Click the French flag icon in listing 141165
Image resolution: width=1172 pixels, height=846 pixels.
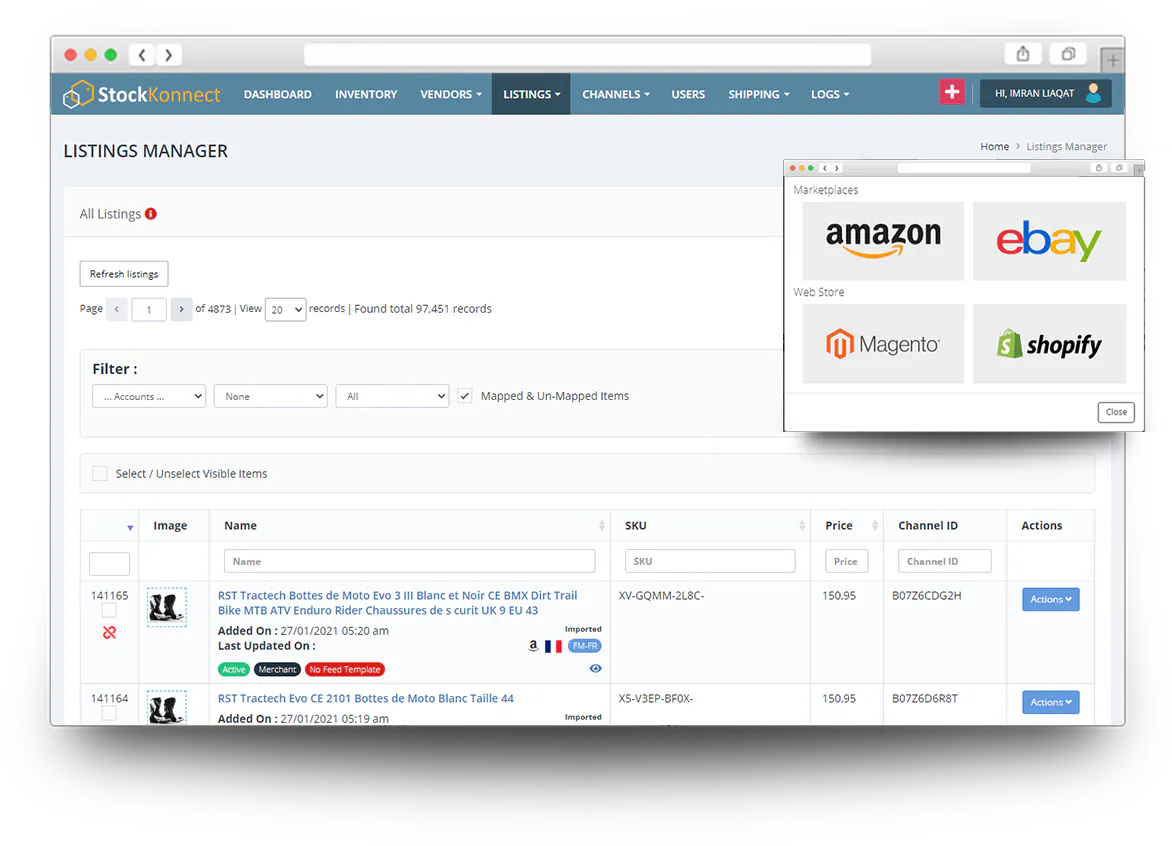553,646
